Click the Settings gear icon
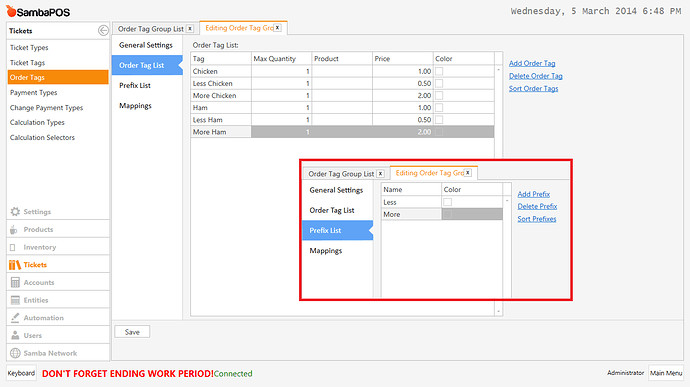This screenshot has height=387, width=690. 15,212
